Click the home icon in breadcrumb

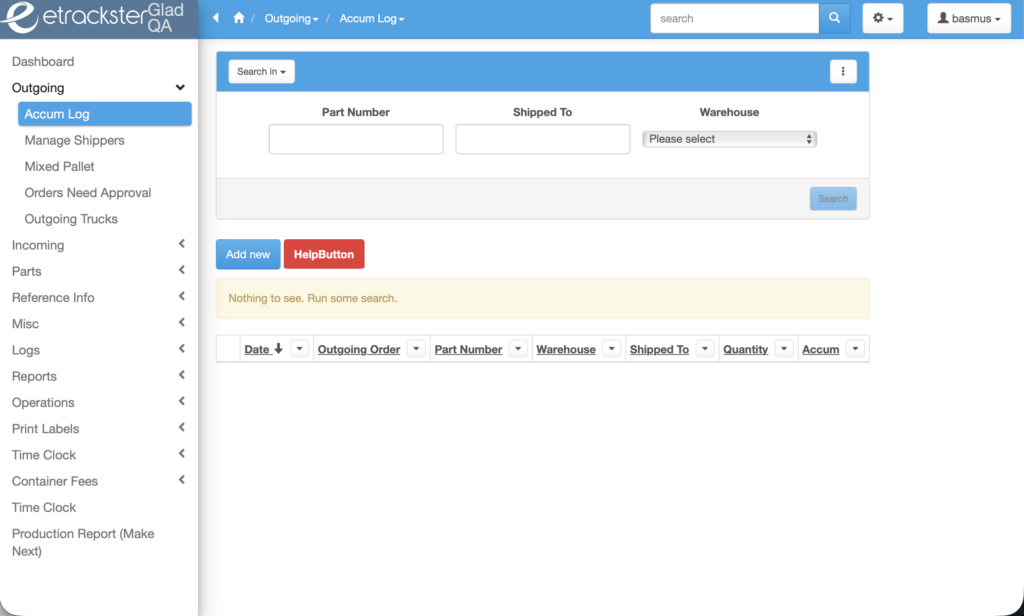[x=238, y=18]
